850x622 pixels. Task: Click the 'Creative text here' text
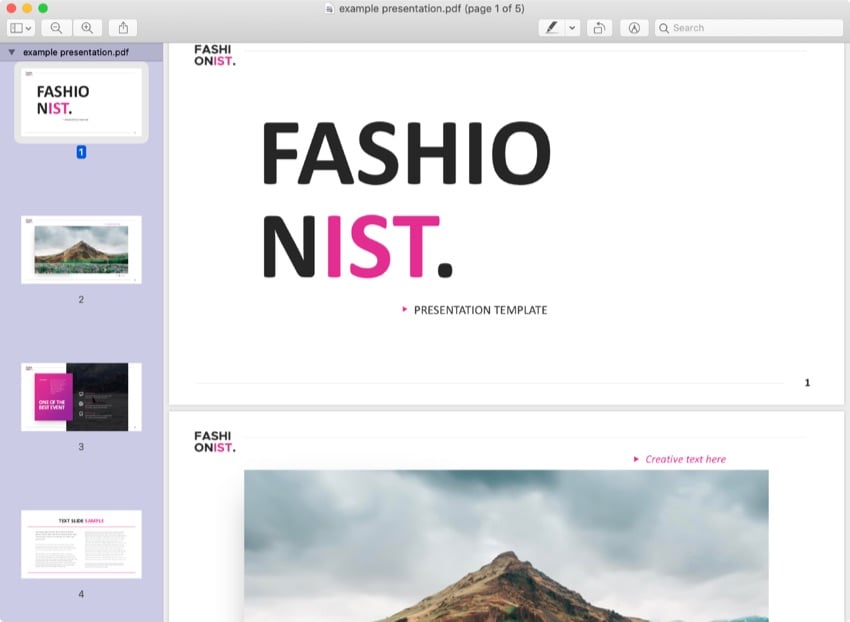tap(685, 459)
